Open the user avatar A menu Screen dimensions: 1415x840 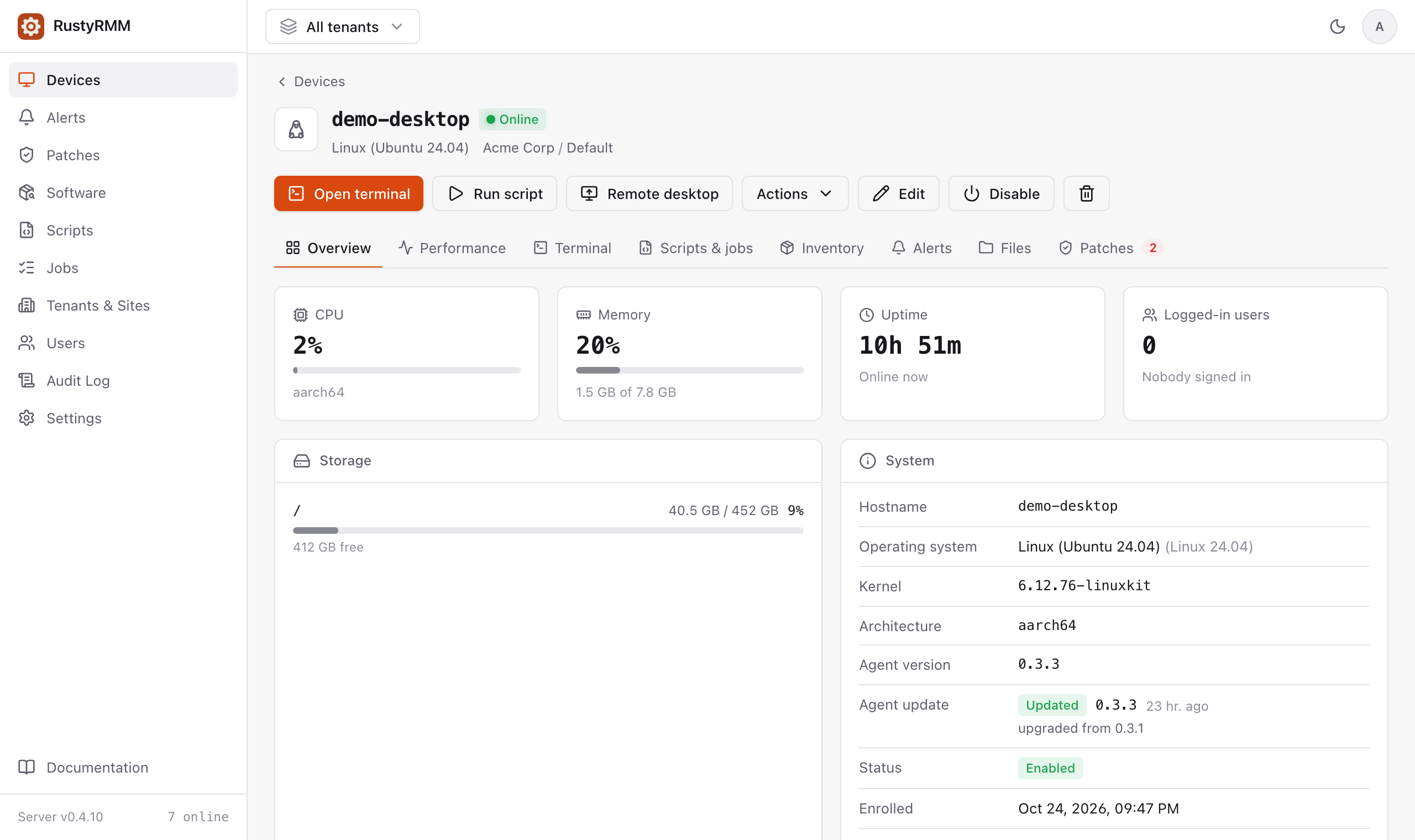(1379, 27)
